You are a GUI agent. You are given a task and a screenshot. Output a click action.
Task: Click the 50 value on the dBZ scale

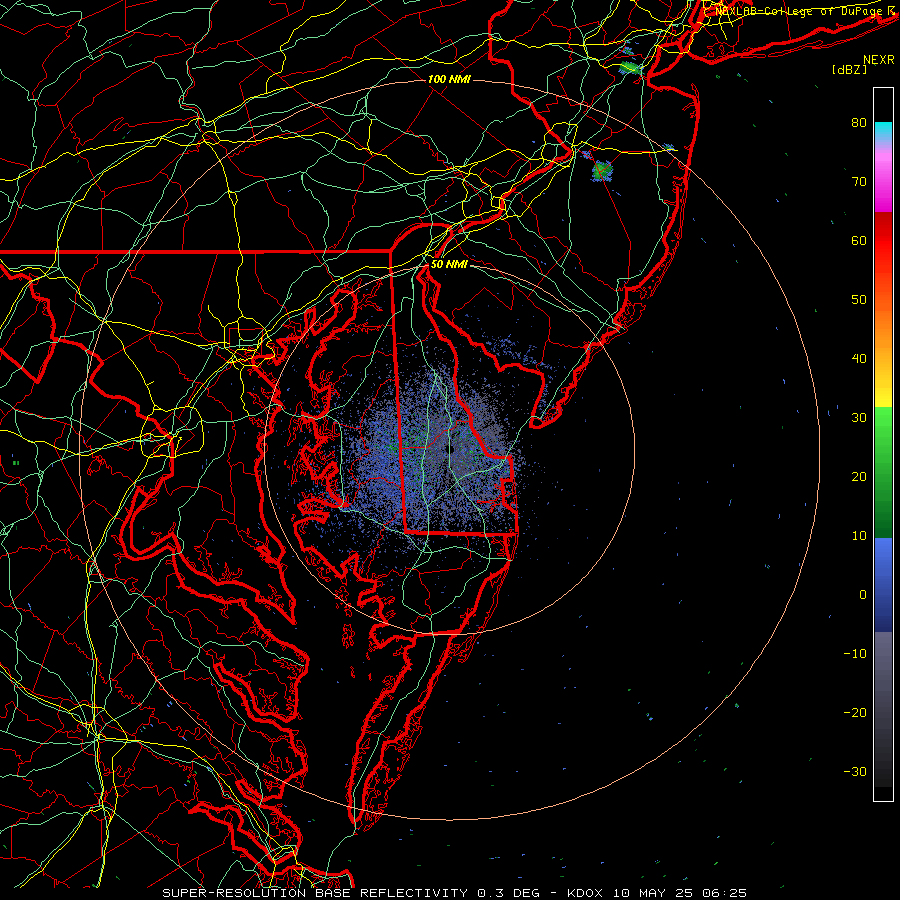pos(859,300)
